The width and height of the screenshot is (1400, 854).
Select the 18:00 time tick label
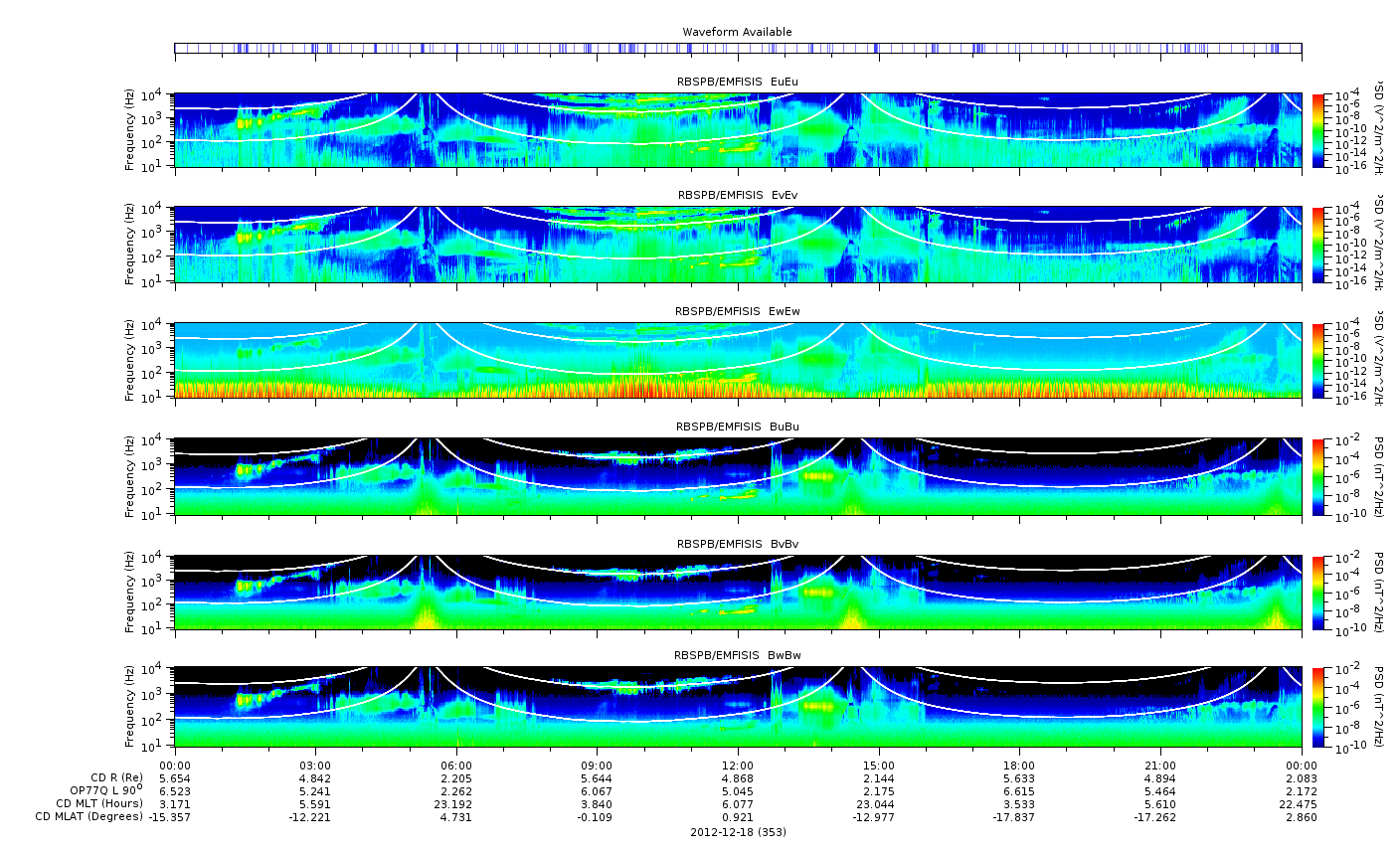[1019, 765]
